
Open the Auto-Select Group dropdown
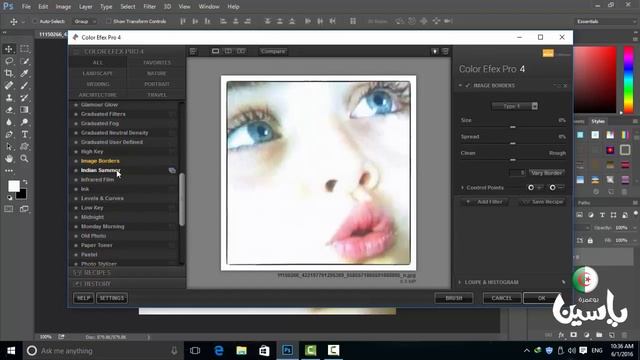pos(84,21)
